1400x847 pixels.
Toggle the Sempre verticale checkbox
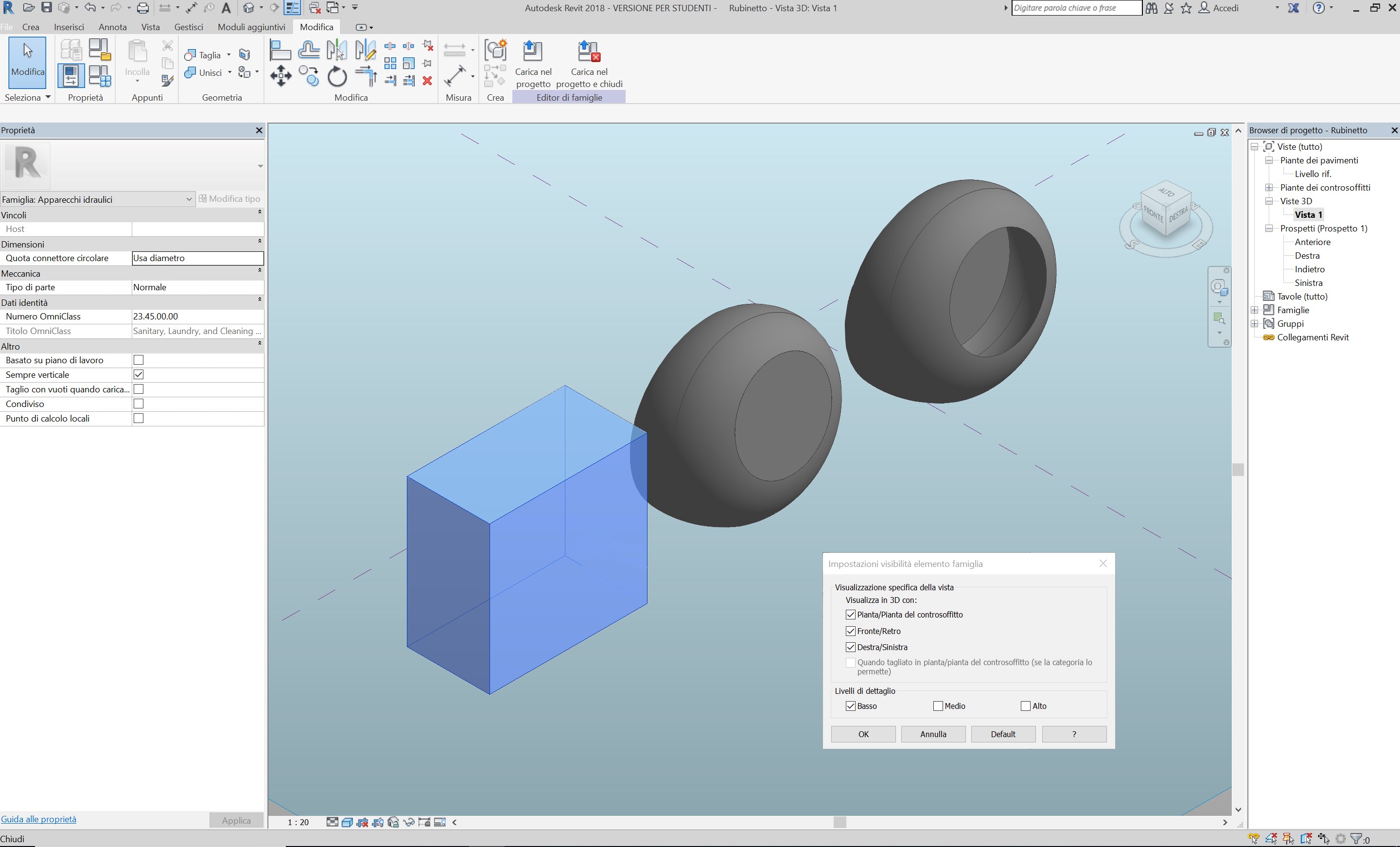tap(138, 374)
